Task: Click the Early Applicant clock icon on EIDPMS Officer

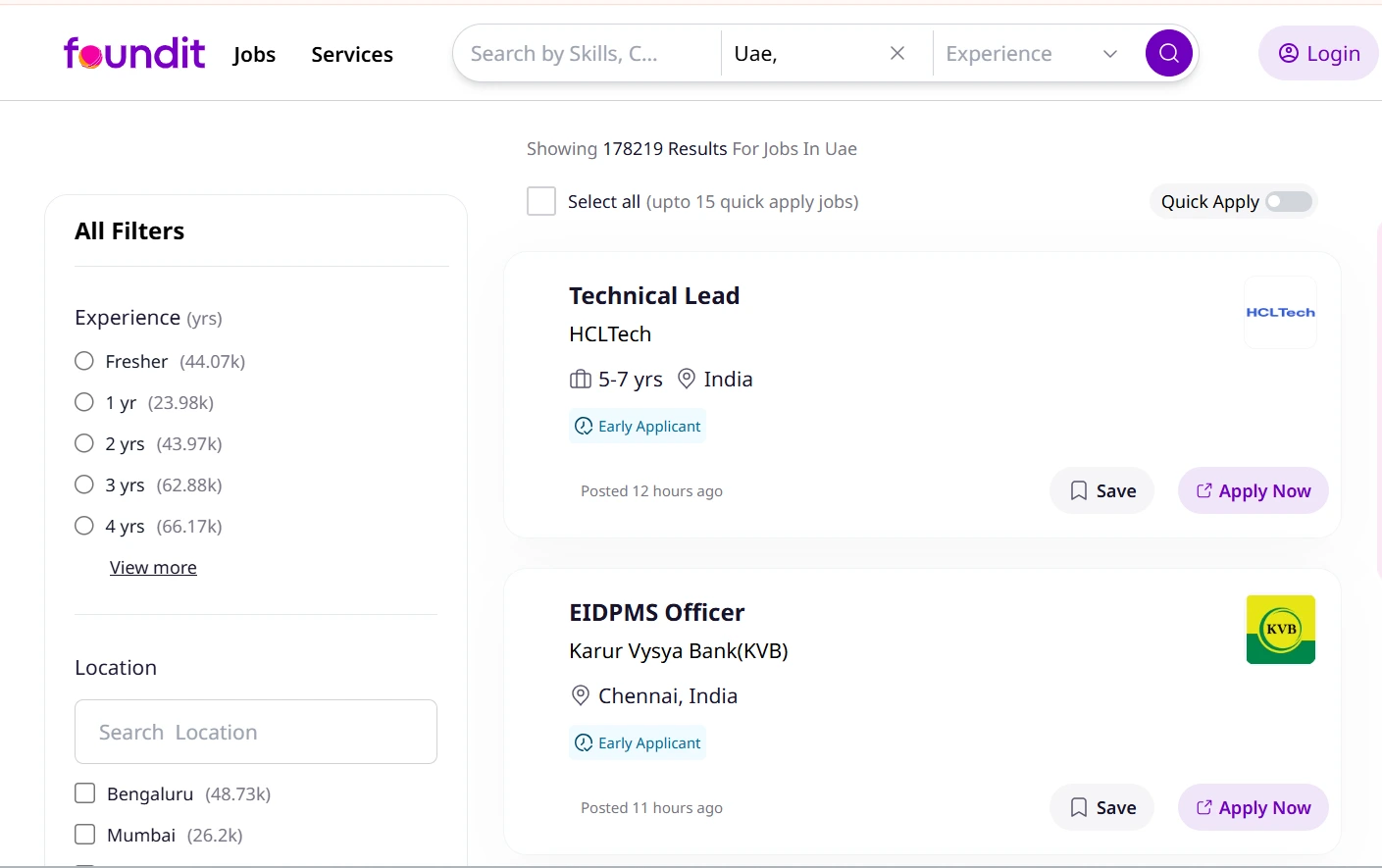Action: point(584,742)
